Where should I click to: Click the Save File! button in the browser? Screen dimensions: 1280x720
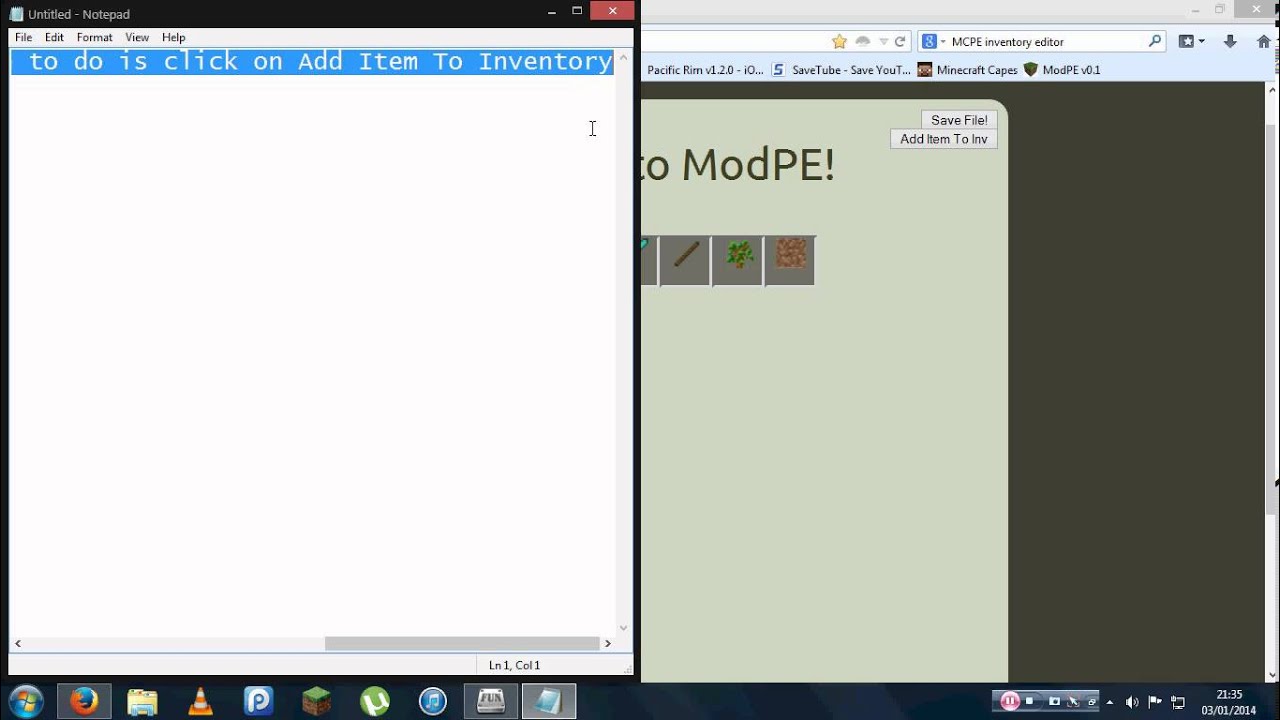[959, 120]
